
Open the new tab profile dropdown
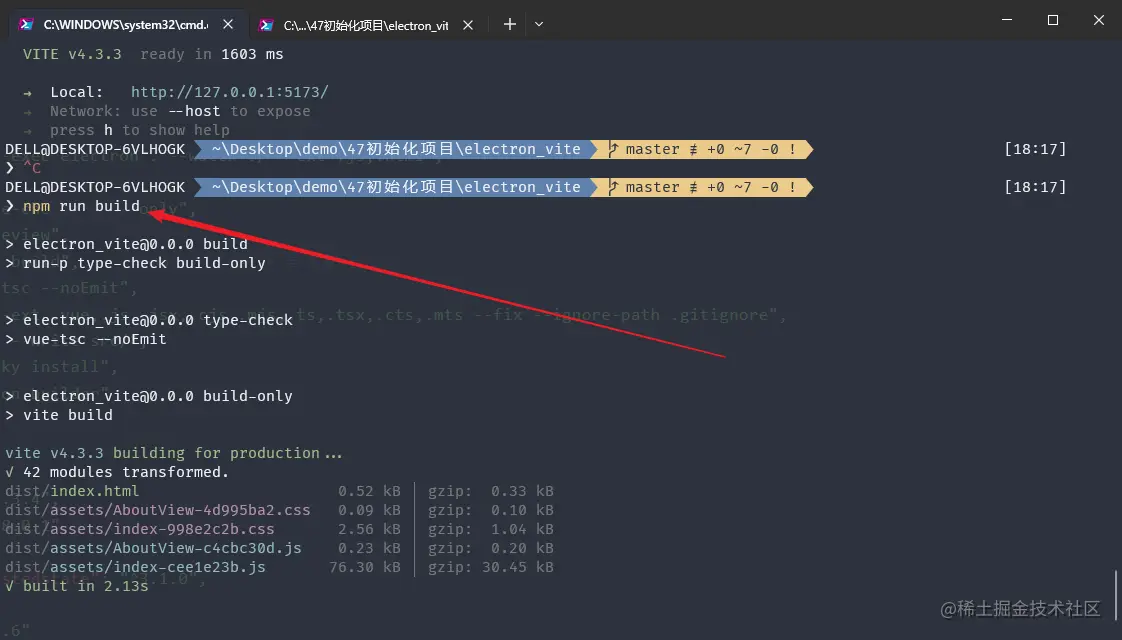[x=539, y=24]
